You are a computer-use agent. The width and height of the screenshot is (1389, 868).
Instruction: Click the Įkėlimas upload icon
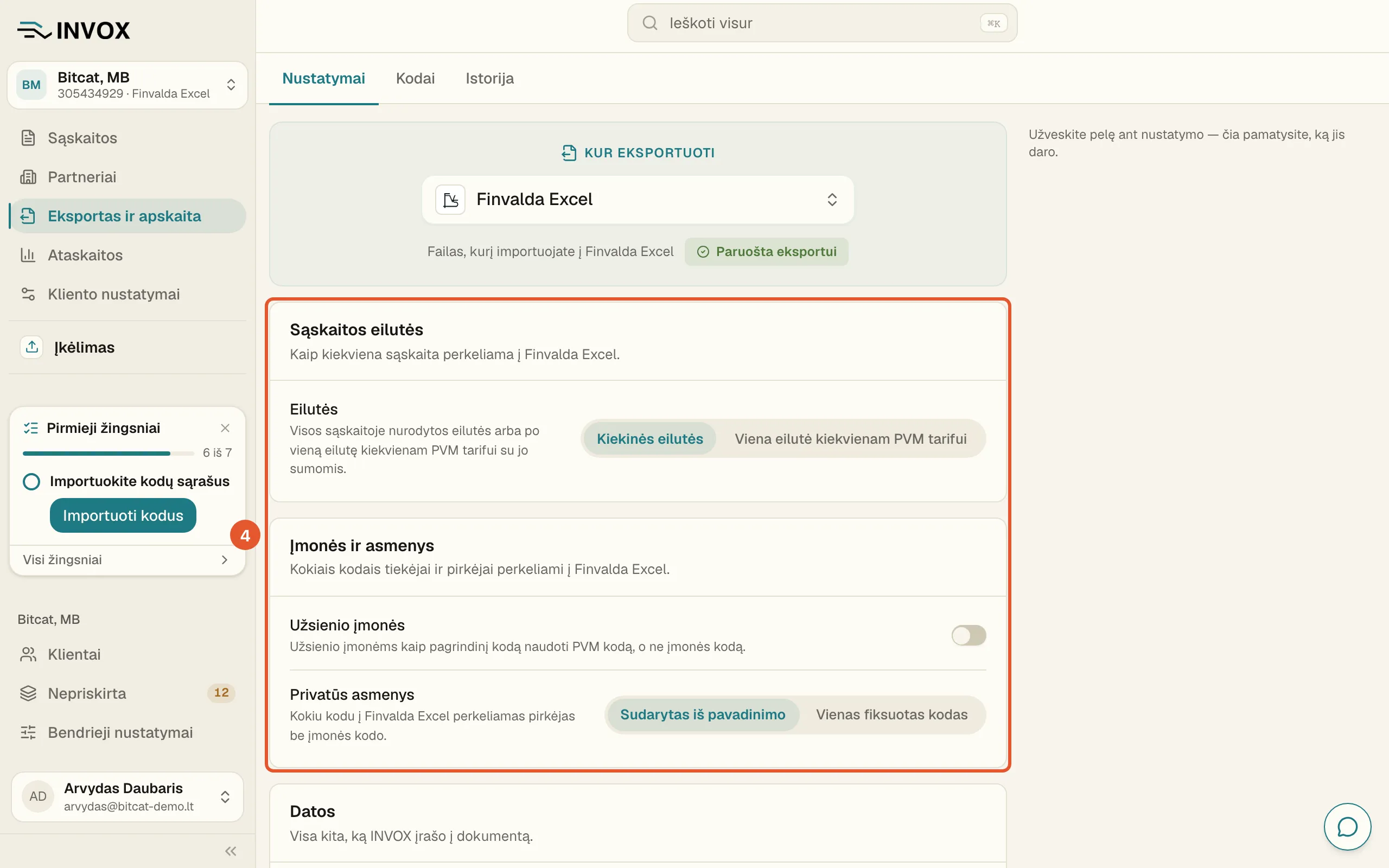[x=32, y=347]
